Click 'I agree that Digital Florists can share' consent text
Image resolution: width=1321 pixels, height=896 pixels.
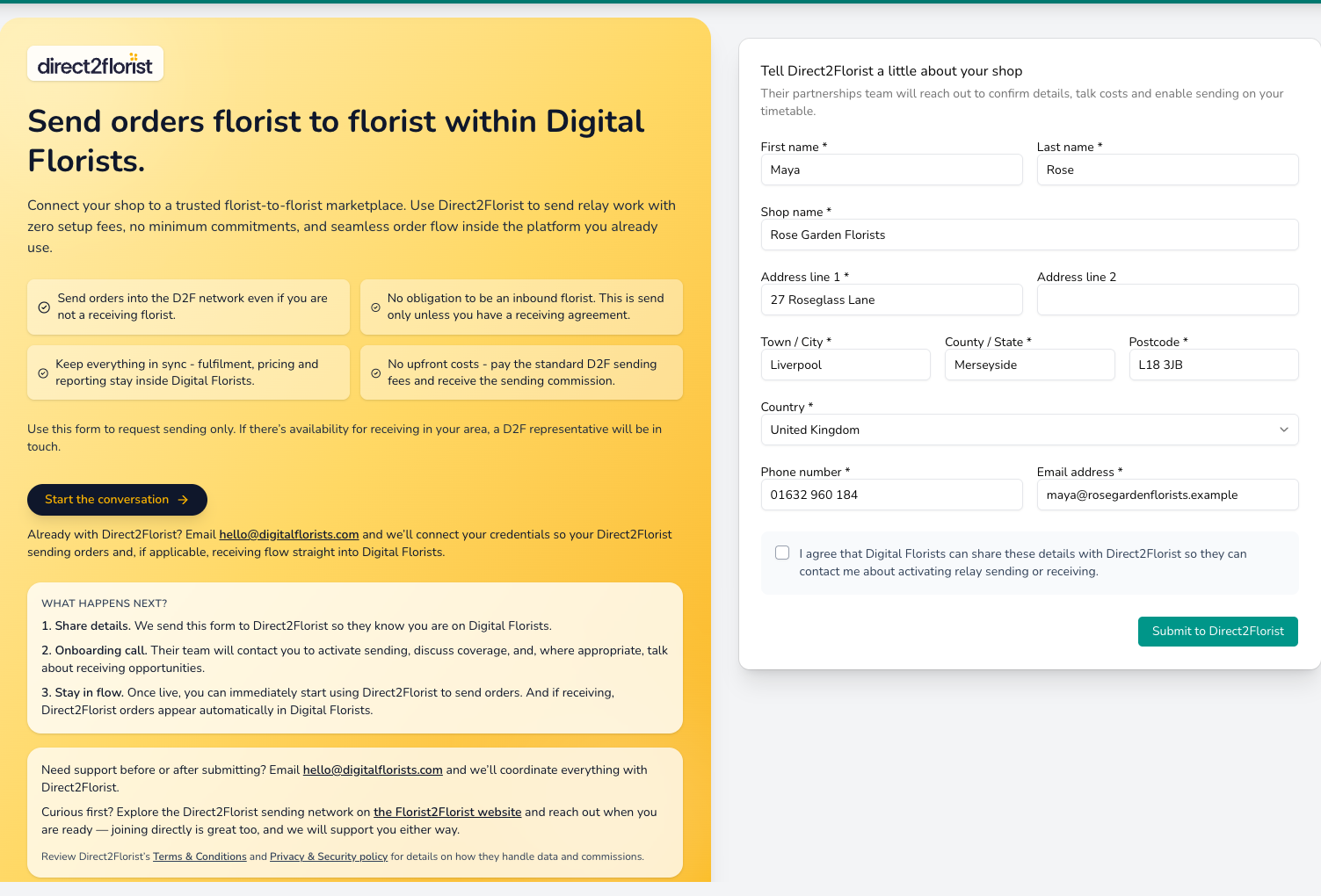[x=1022, y=562]
